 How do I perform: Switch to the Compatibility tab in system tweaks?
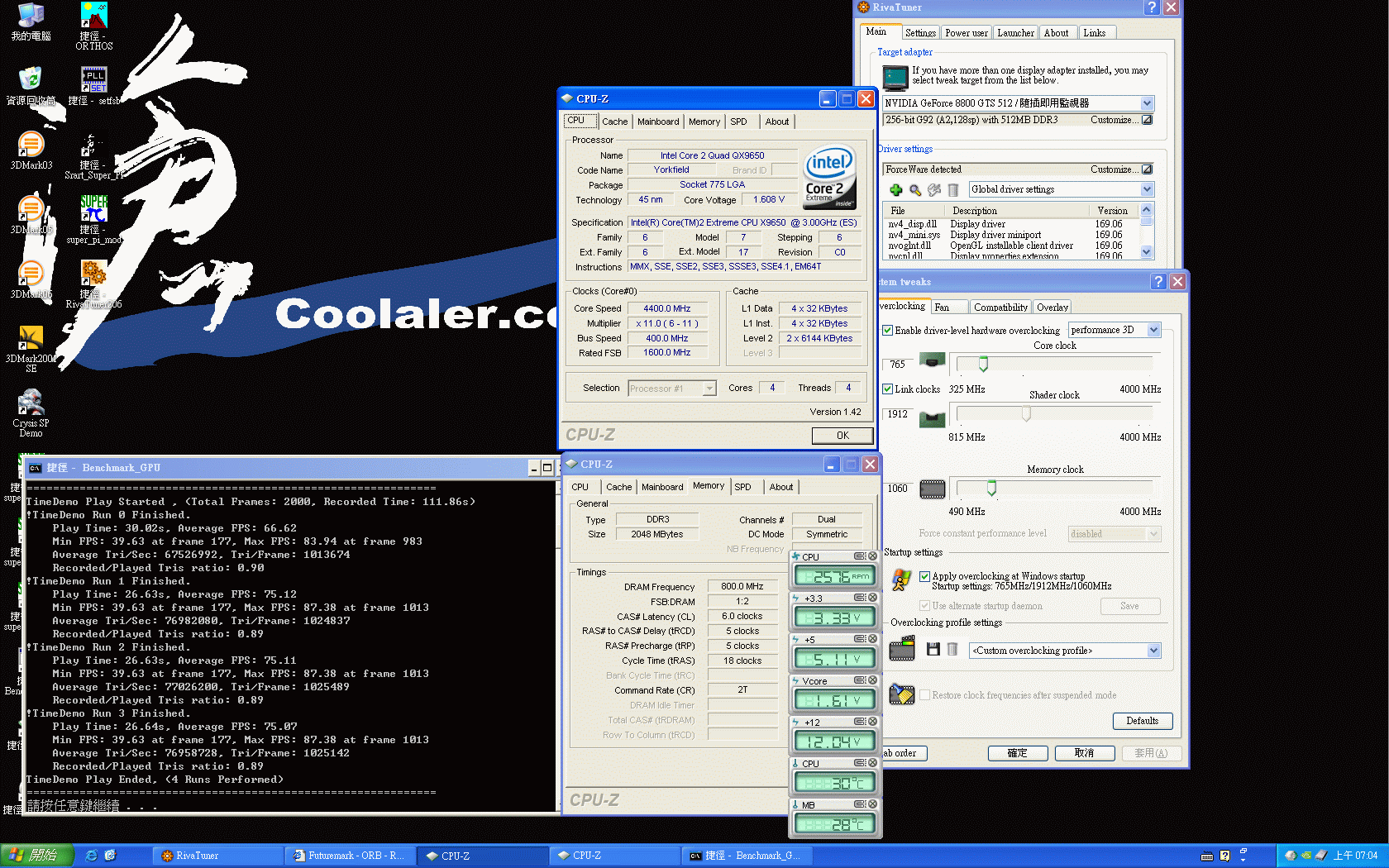pyautogui.click(x=1000, y=308)
